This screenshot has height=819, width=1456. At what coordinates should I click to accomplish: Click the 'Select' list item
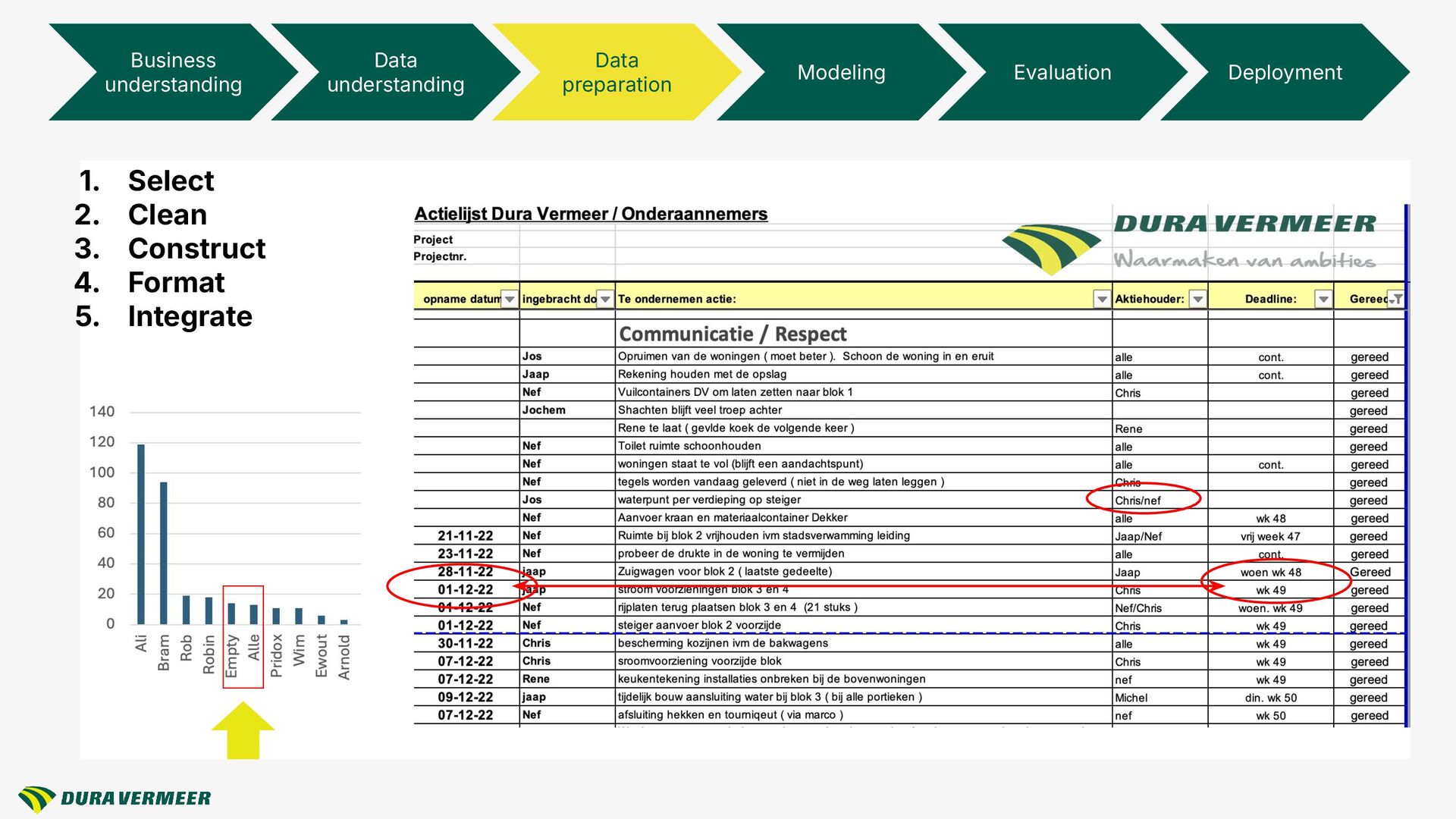[x=171, y=180]
